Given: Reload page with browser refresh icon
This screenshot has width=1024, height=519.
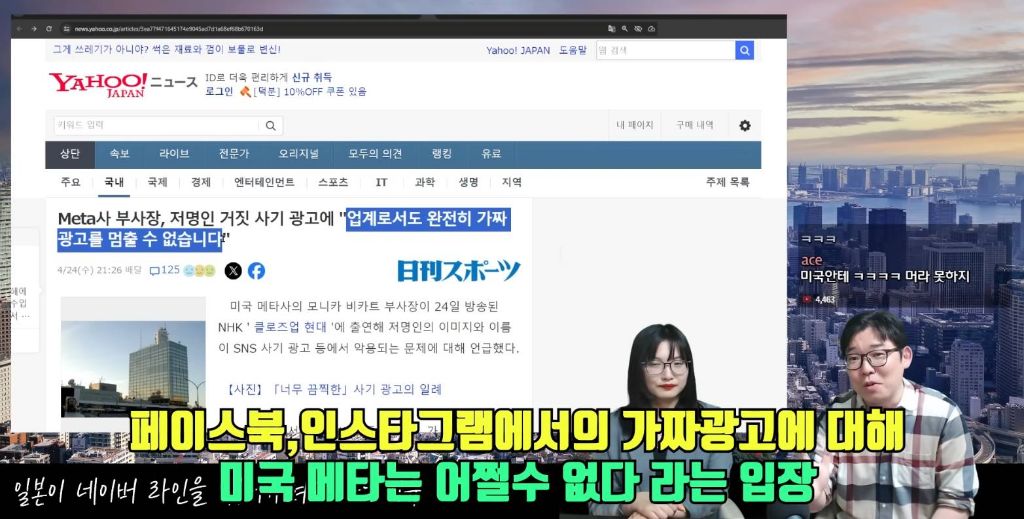Looking at the screenshot, I should tap(49, 29).
